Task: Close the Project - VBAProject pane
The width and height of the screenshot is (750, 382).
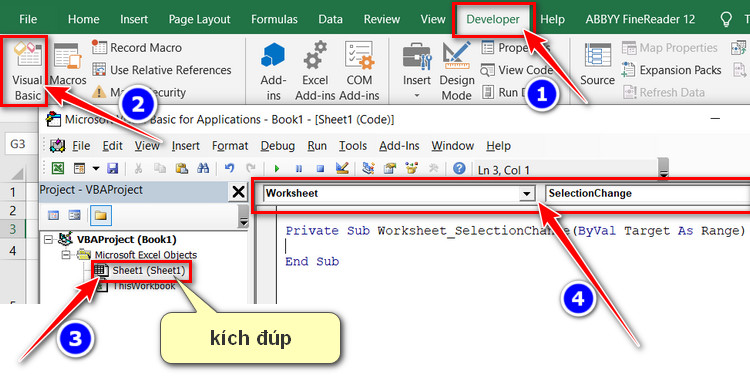Action: pyautogui.click(x=238, y=192)
